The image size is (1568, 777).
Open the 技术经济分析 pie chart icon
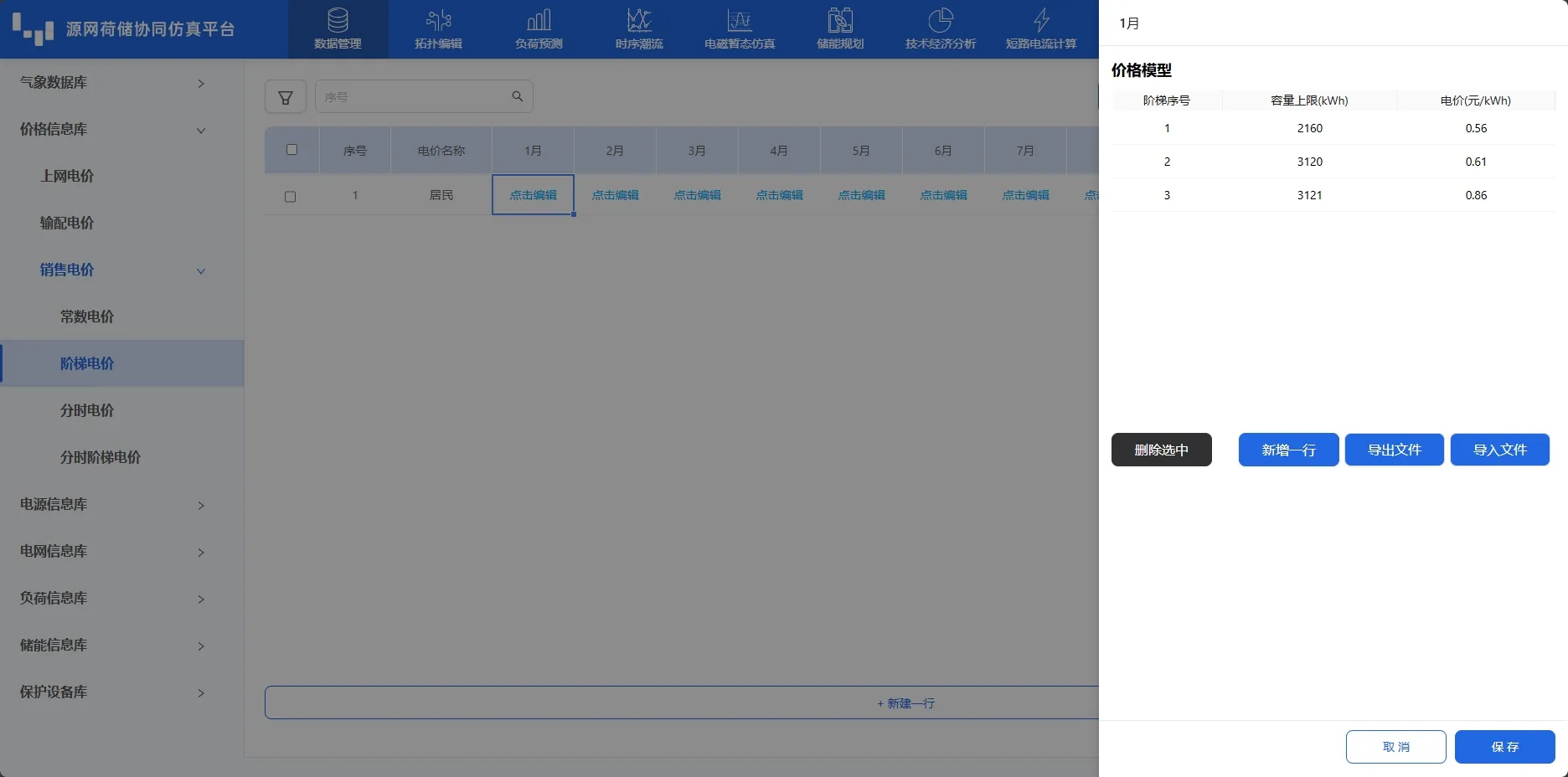[941, 20]
